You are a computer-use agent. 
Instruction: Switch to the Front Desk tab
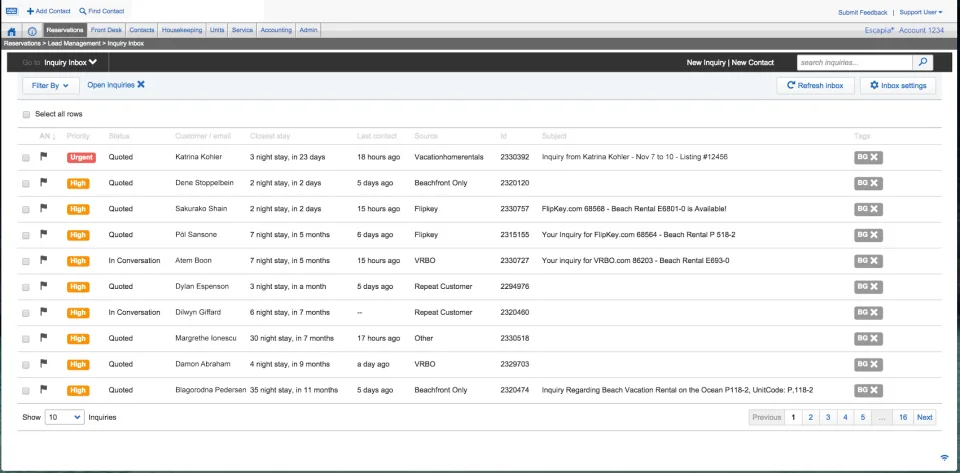107,30
